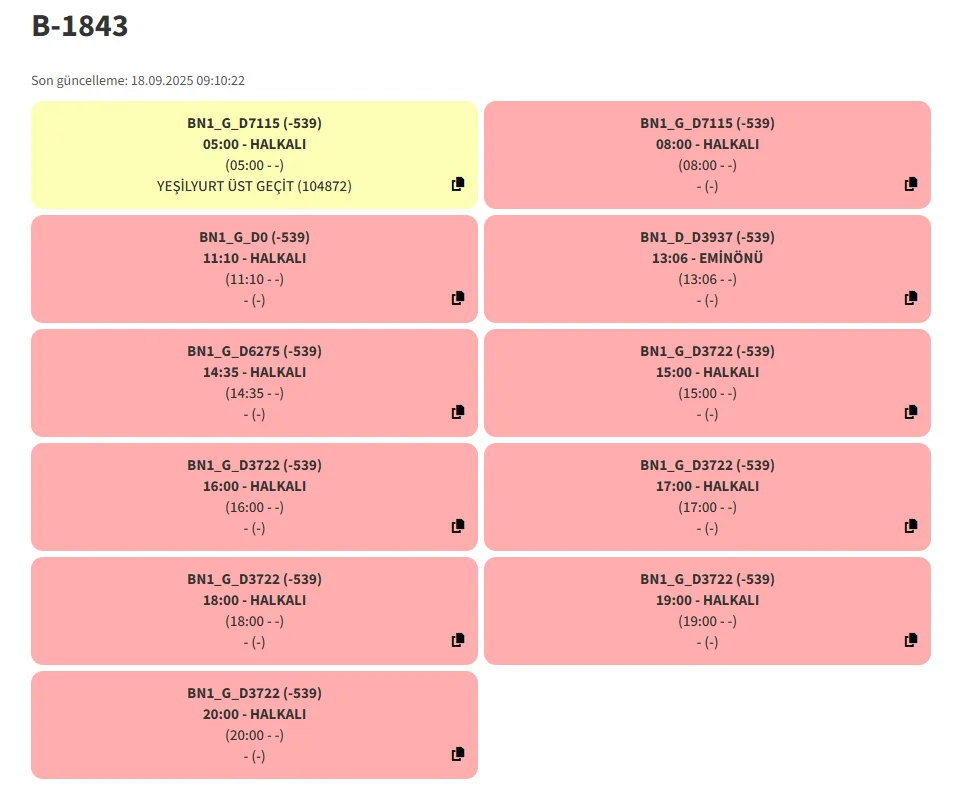Copy the 08:00 HALKALI trip info
963x794 pixels.
[911, 184]
